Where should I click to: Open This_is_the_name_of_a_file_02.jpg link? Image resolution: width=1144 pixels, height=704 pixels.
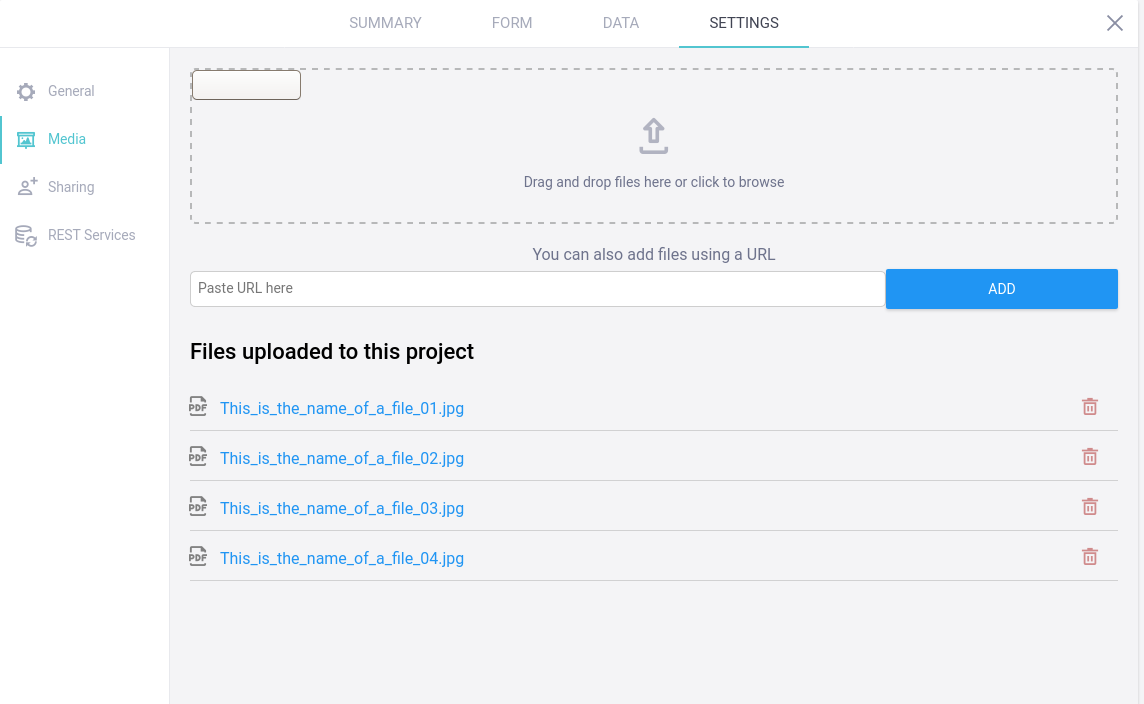(342, 458)
